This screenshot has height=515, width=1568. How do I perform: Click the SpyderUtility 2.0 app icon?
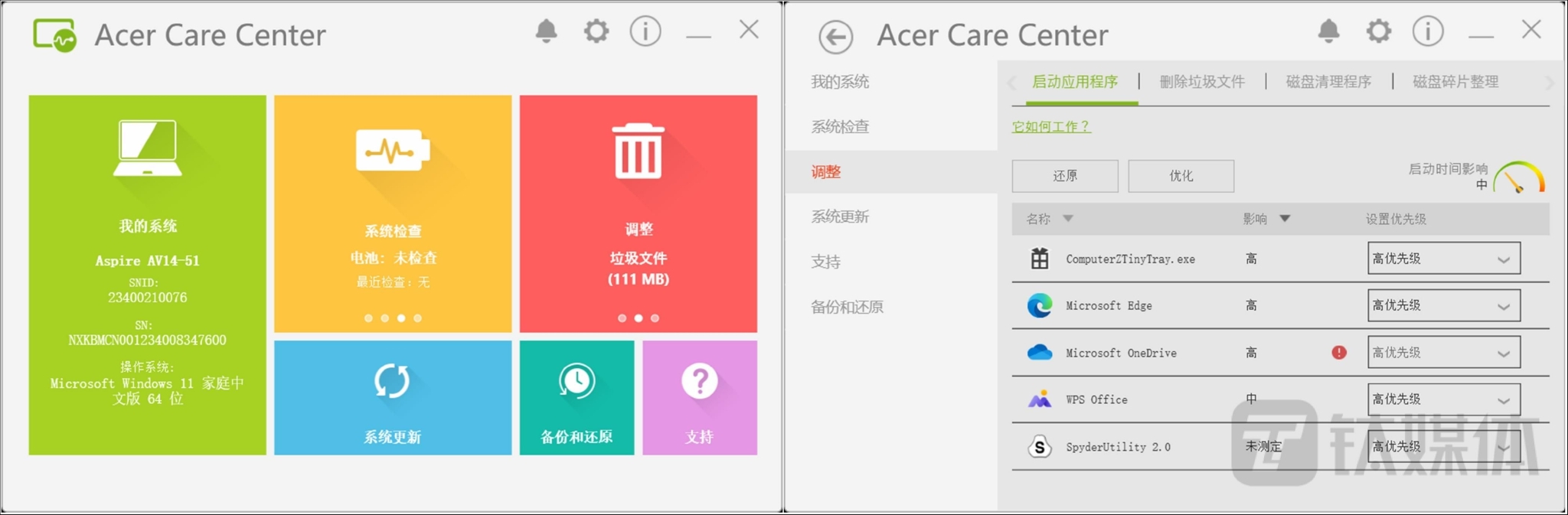coord(1040,446)
